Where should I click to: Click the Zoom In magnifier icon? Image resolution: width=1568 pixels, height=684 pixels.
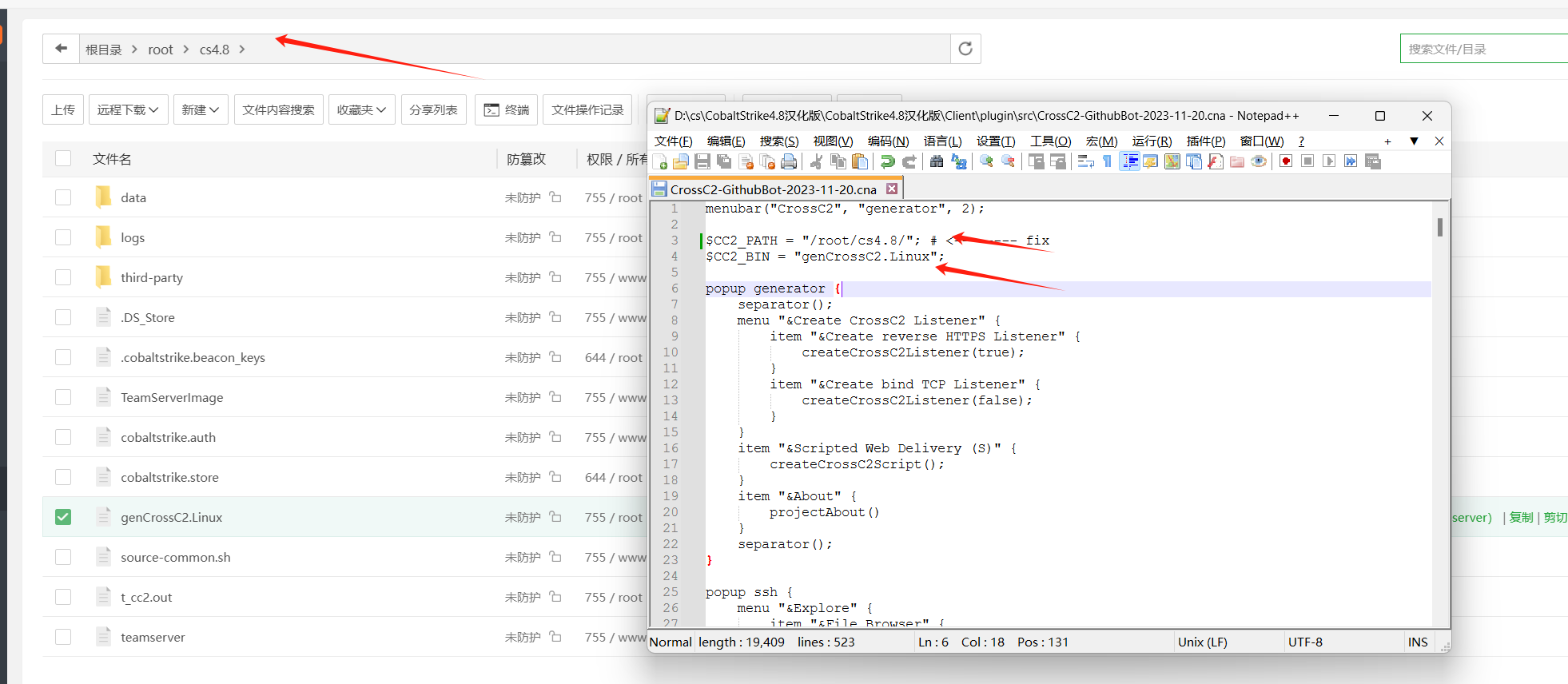coord(986,161)
